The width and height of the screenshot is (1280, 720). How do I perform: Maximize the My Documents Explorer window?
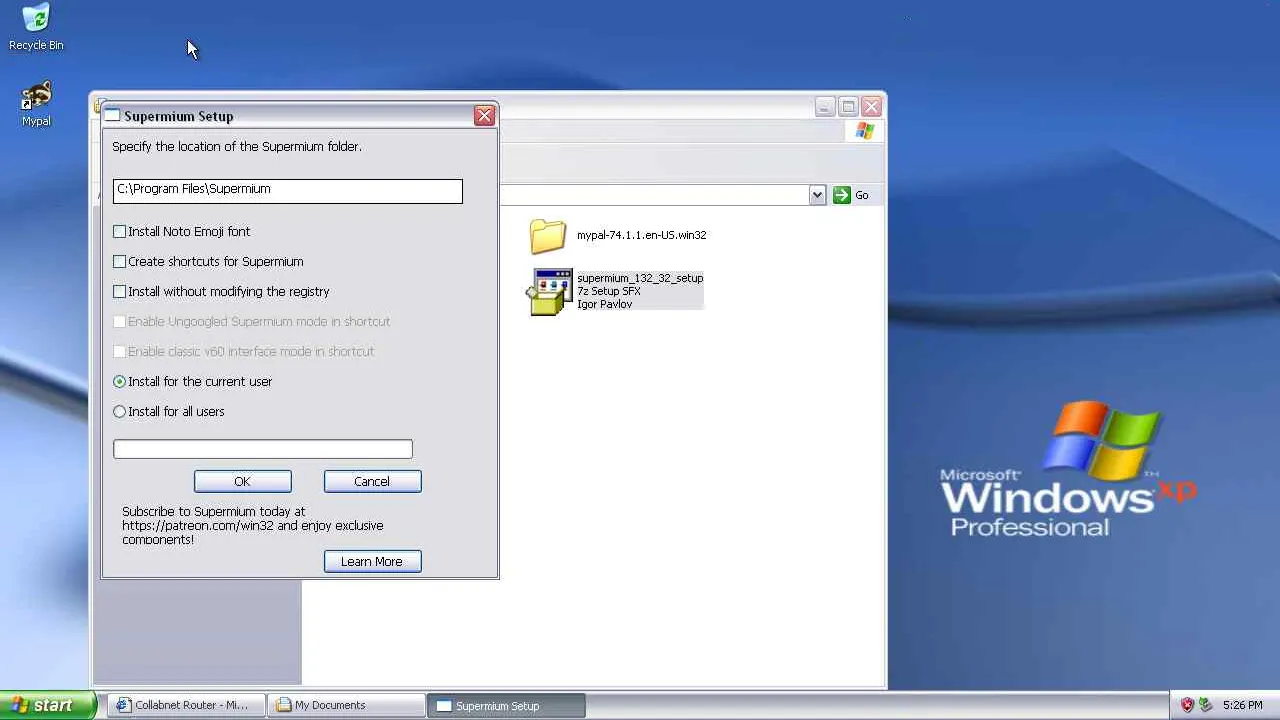click(x=848, y=107)
